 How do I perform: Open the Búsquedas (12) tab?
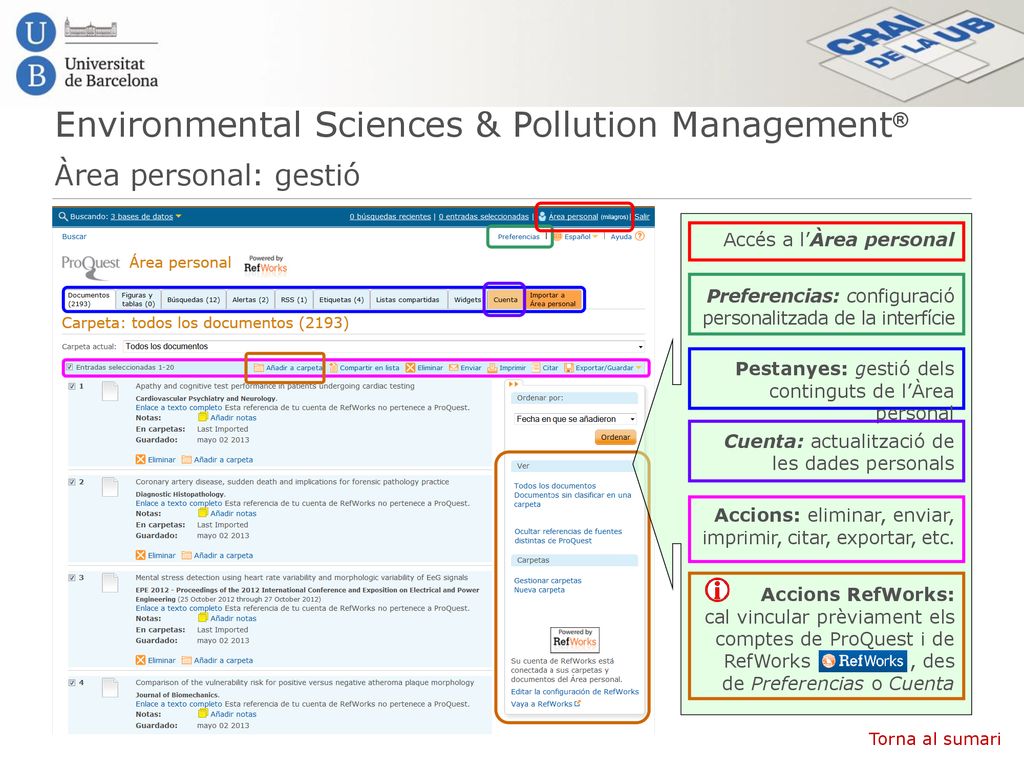tap(193, 300)
